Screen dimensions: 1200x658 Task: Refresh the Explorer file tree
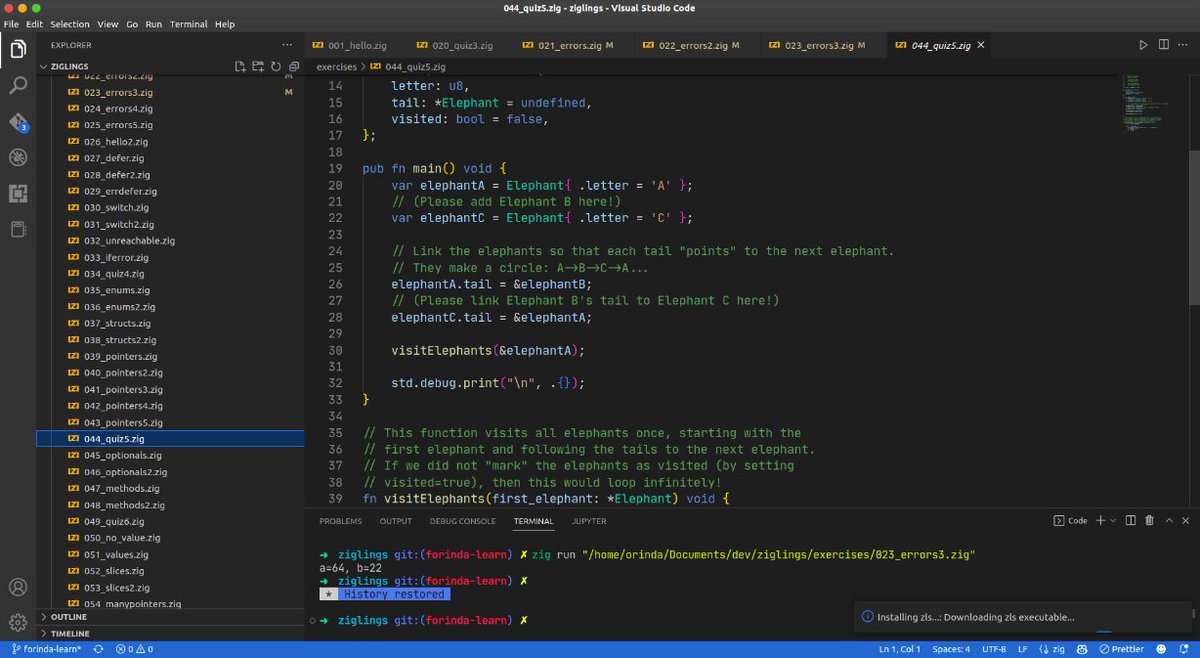click(275, 66)
